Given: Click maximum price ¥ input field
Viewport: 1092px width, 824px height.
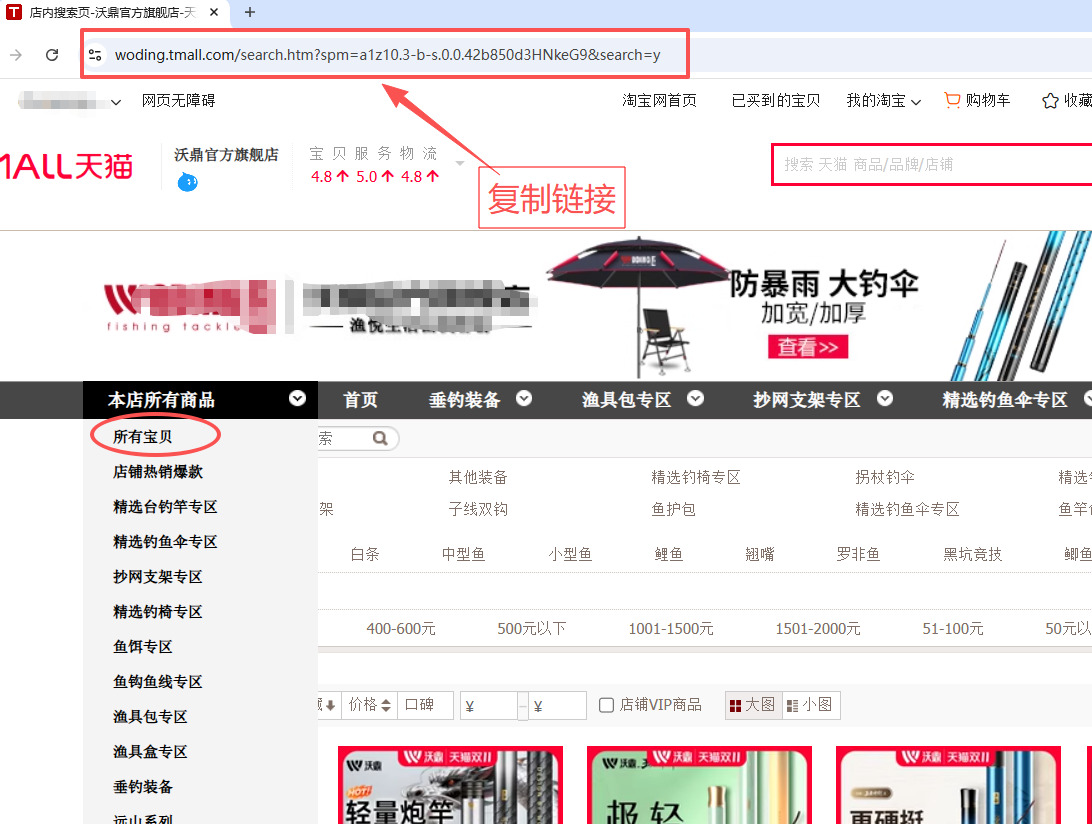Looking at the screenshot, I should [557, 706].
